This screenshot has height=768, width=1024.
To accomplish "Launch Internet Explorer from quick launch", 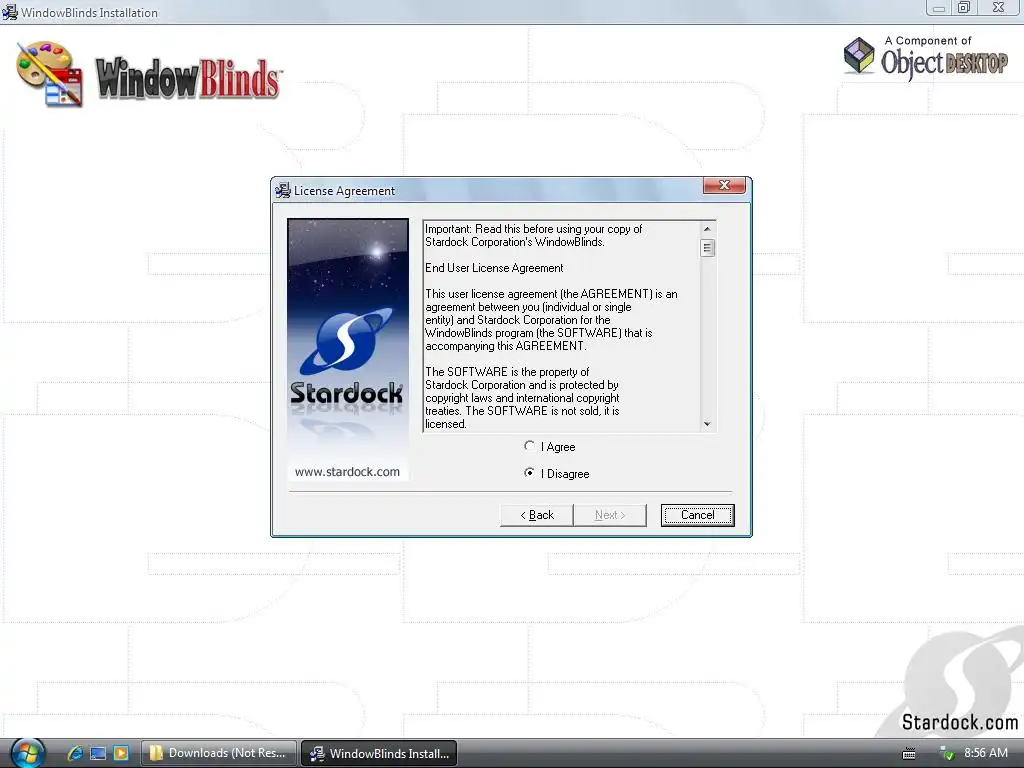I will click(75, 753).
